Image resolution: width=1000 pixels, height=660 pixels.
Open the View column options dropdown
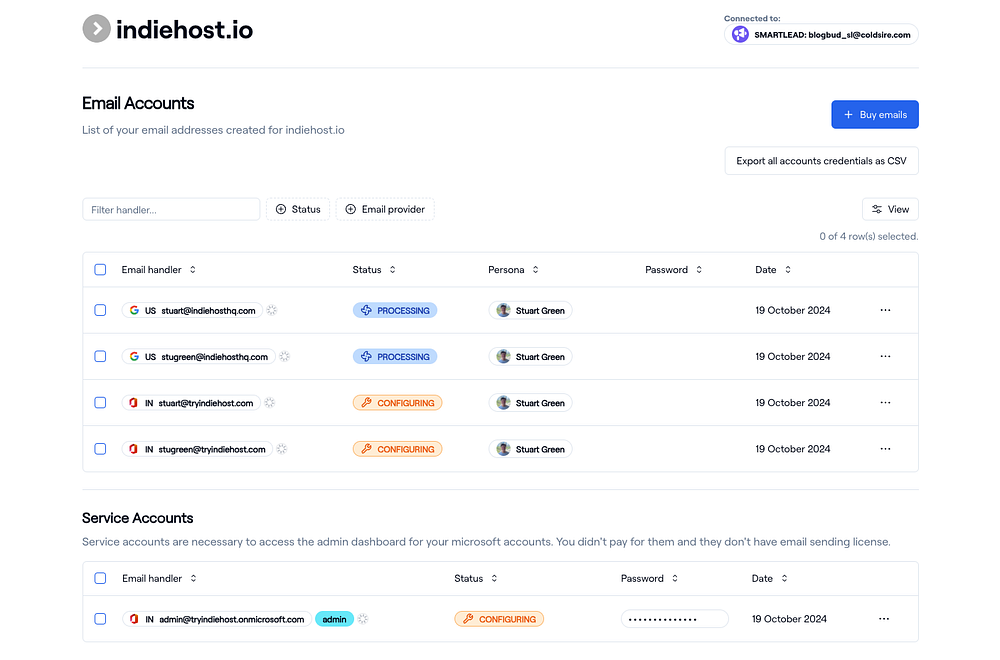pyautogui.click(x=890, y=209)
